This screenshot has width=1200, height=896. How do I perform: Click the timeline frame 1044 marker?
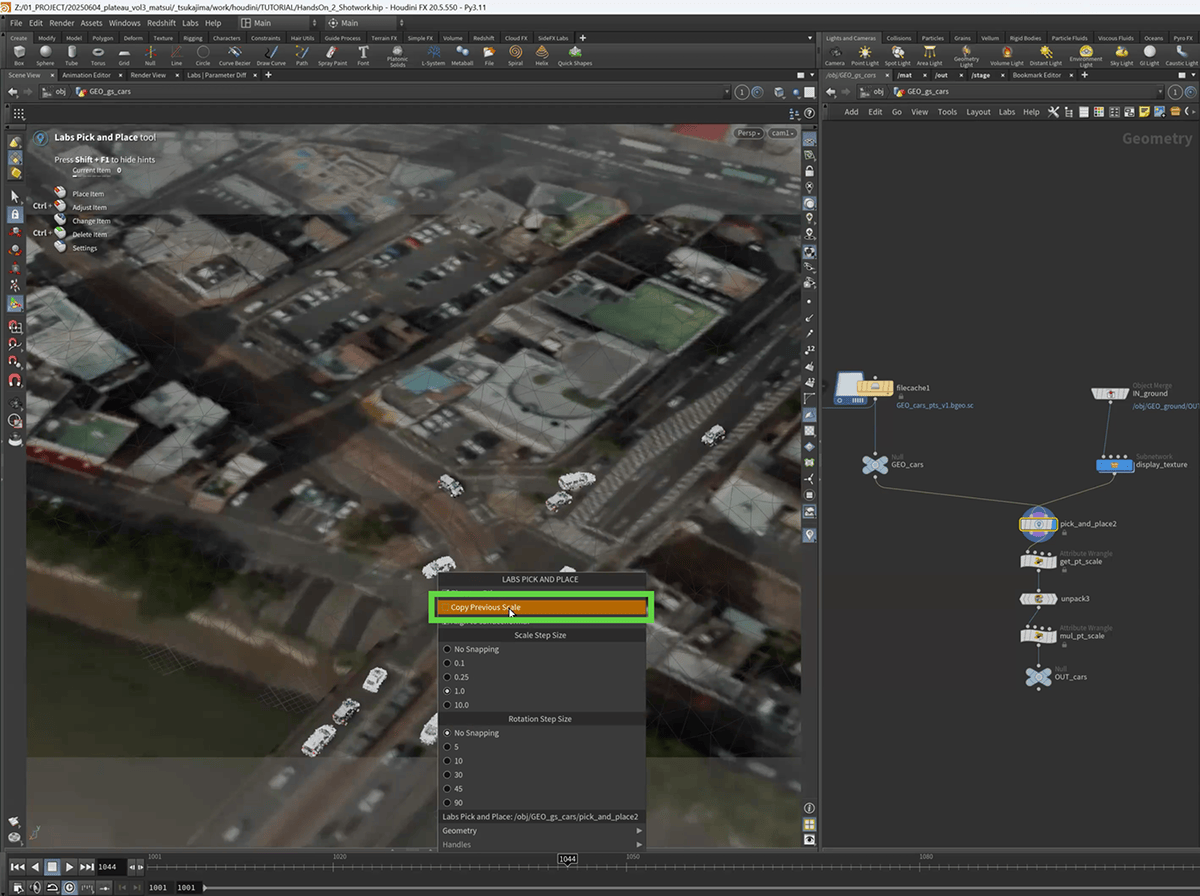(x=567, y=860)
